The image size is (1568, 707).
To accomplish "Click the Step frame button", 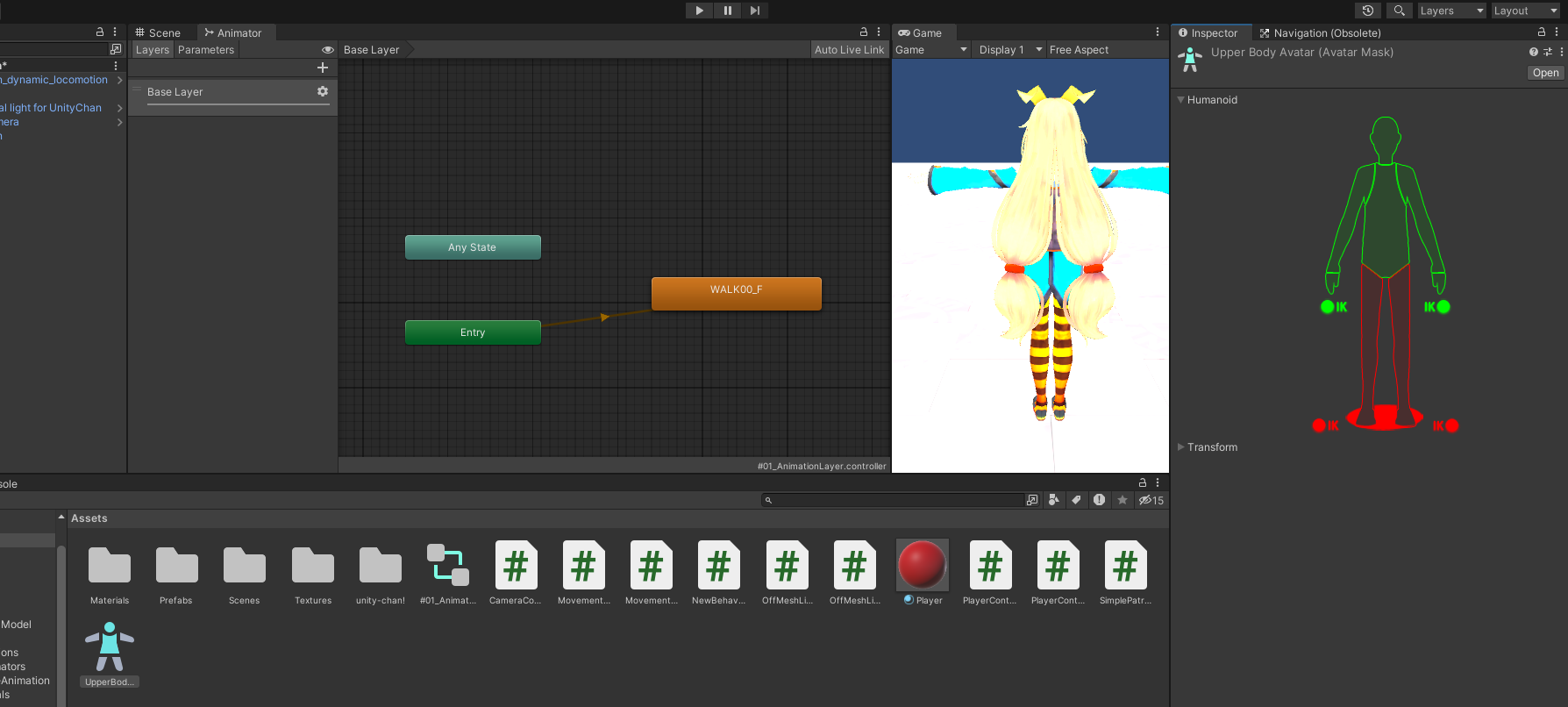I will point(755,11).
